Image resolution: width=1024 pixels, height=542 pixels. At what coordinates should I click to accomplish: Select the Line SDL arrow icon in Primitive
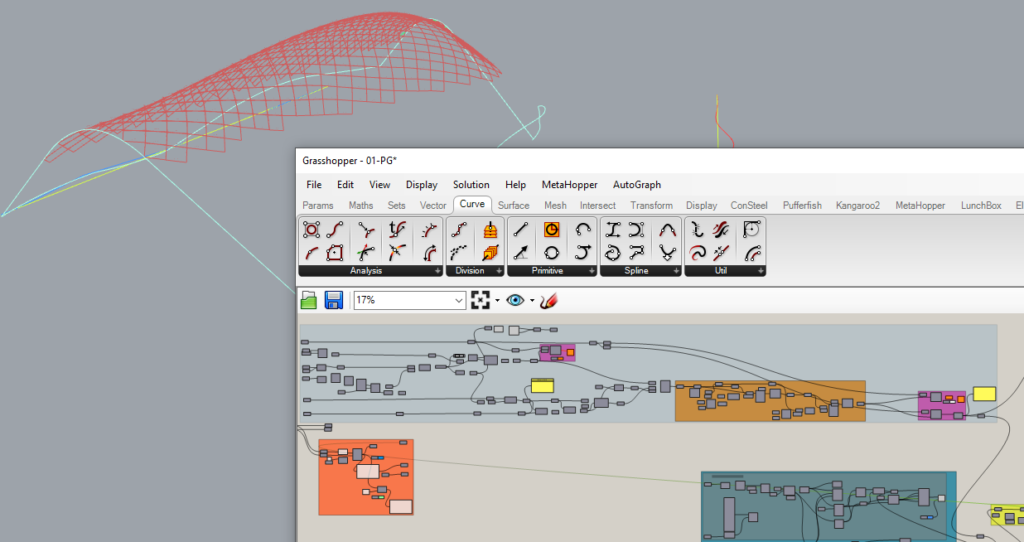520,252
